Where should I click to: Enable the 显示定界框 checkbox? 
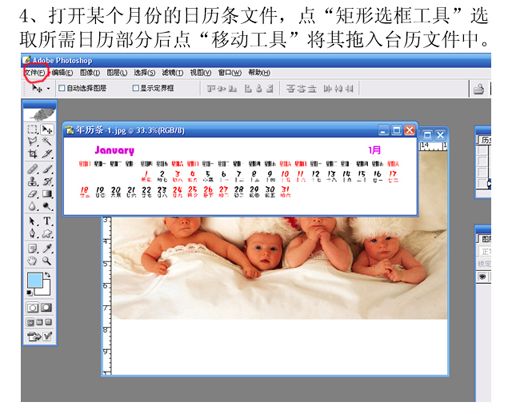[136, 88]
